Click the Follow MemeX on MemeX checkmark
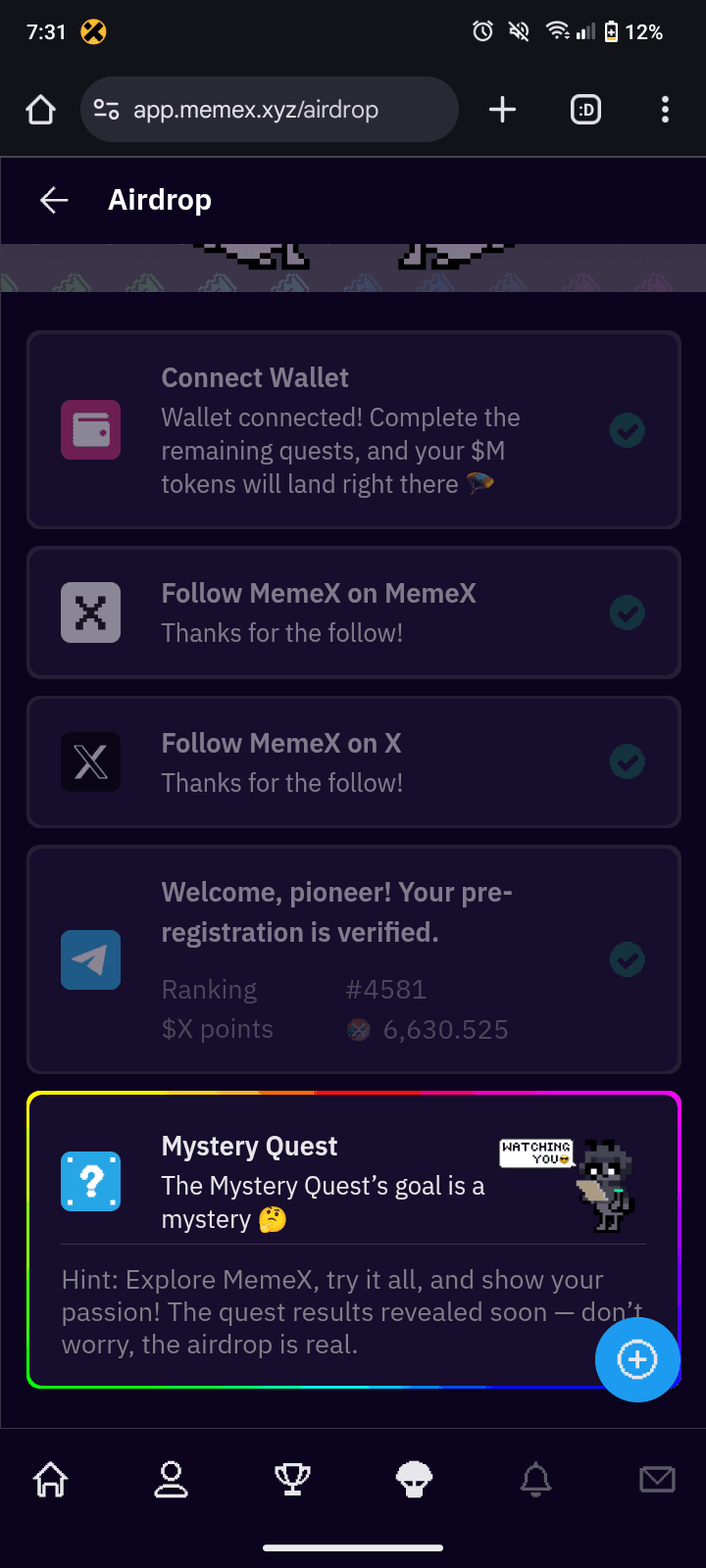 pos(628,612)
